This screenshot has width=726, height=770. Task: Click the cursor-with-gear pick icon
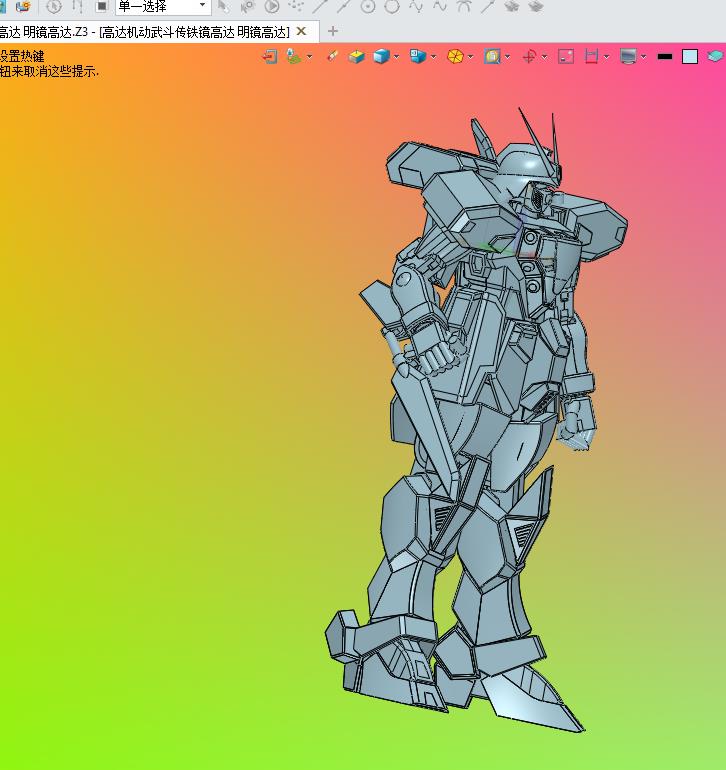pyautogui.click(x=248, y=6)
